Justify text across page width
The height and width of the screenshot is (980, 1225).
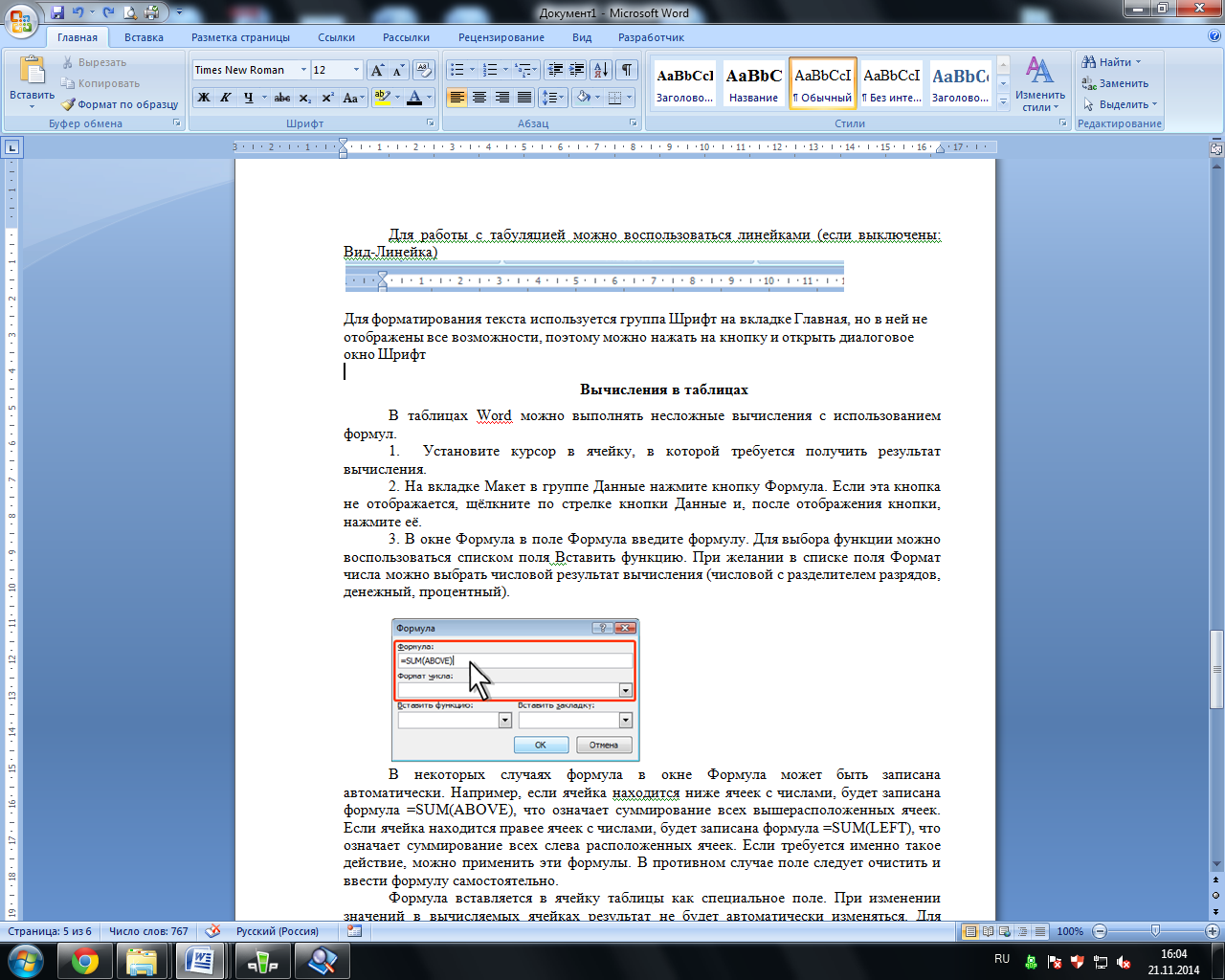(523, 98)
